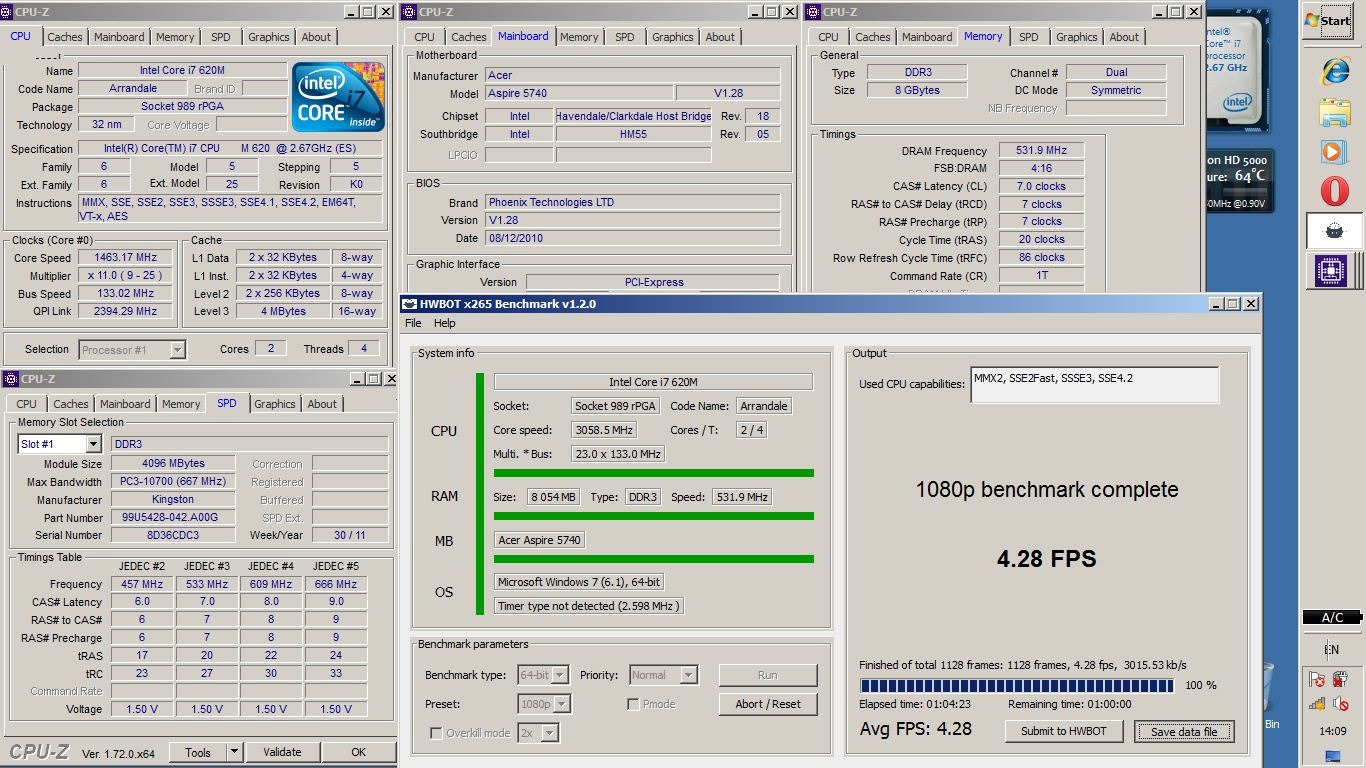Switch to Caches tab in CPU window
The image size is (1366, 768).
pos(65,37)
